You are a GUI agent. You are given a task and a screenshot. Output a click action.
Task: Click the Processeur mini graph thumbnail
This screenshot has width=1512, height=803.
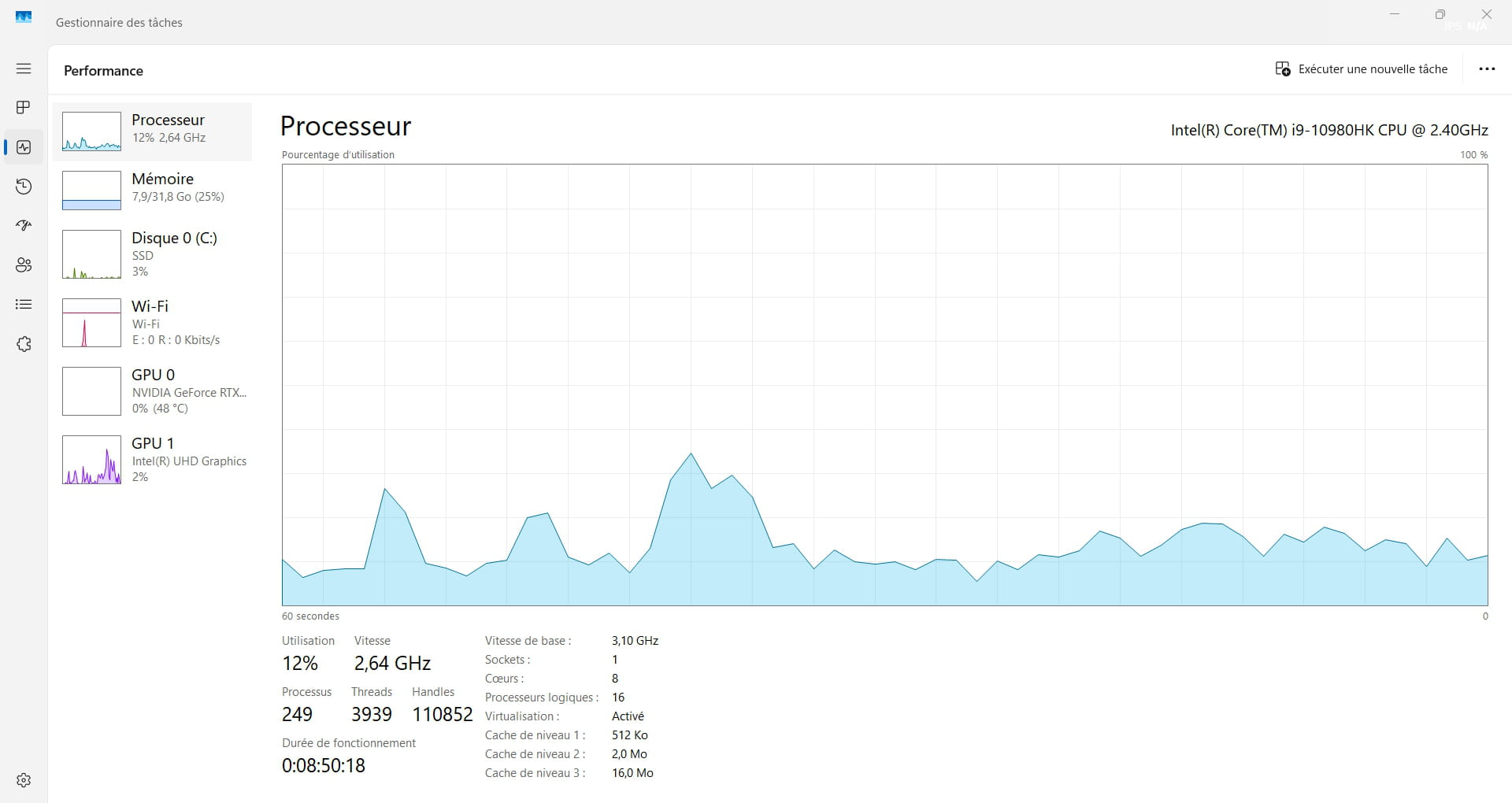[91, 131]
